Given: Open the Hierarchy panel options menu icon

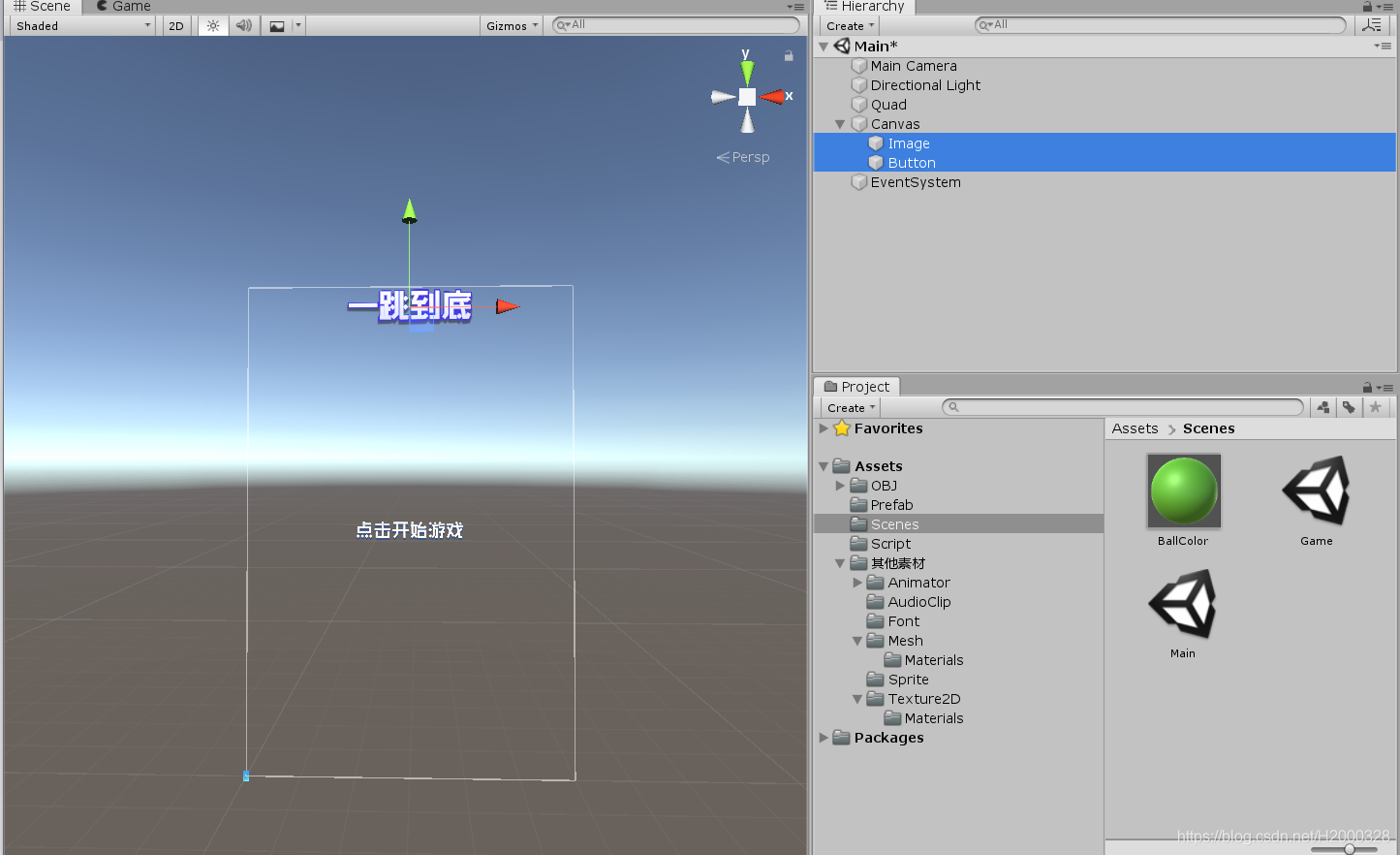Looking at the screenshot, I should click(1385, 6).
